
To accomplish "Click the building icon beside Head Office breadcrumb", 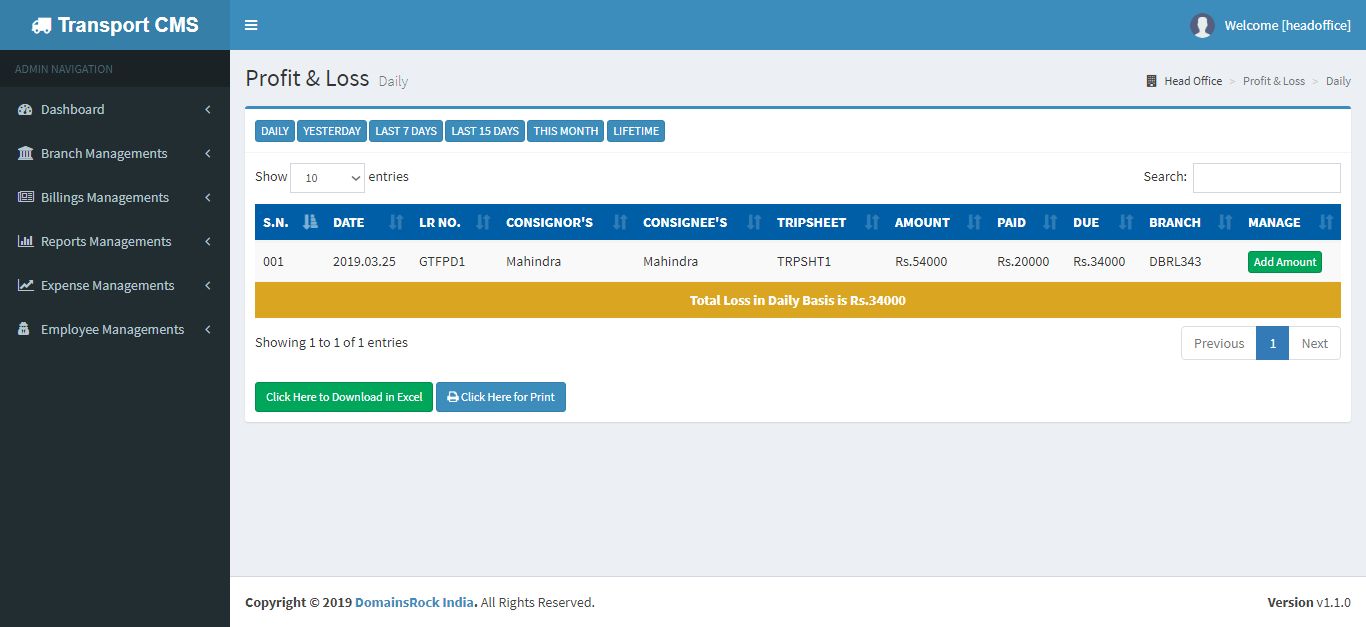I will 1151,81.
